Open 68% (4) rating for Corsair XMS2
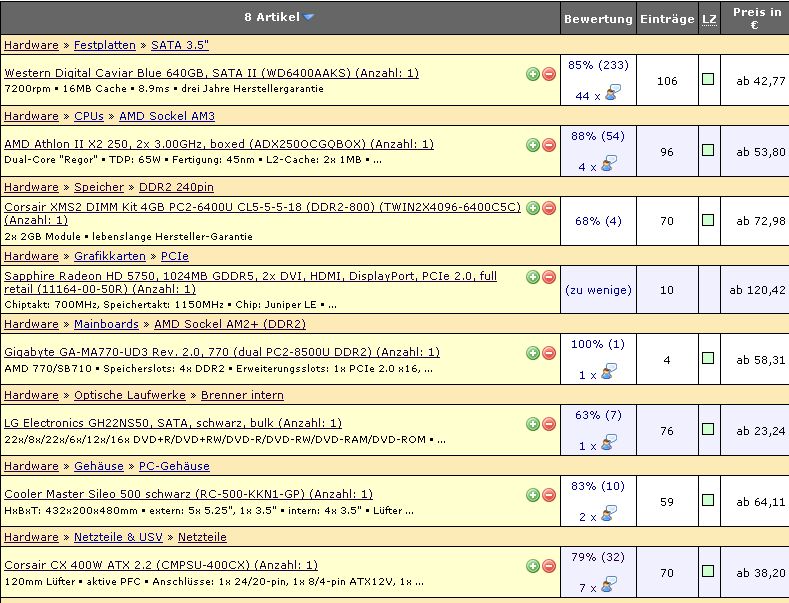789x603 pixels. pos(598,221)
